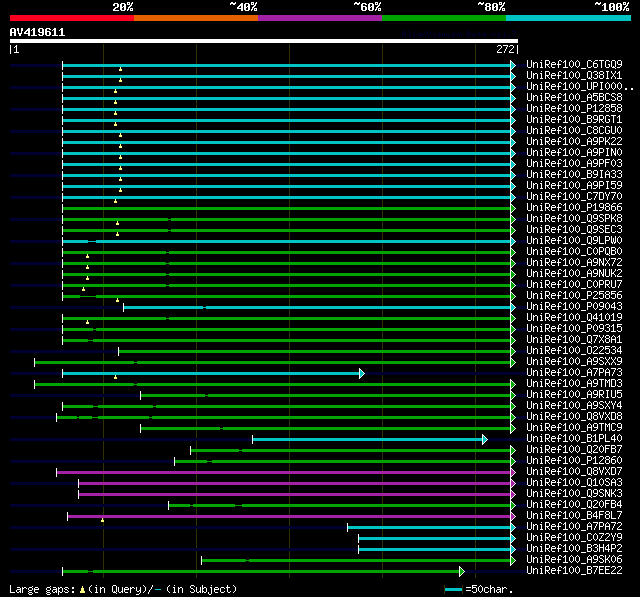This screenshot has width=640, height=597.
Task: Select the UniRef100_Q7X8A1 label
Action: [574, 340]
